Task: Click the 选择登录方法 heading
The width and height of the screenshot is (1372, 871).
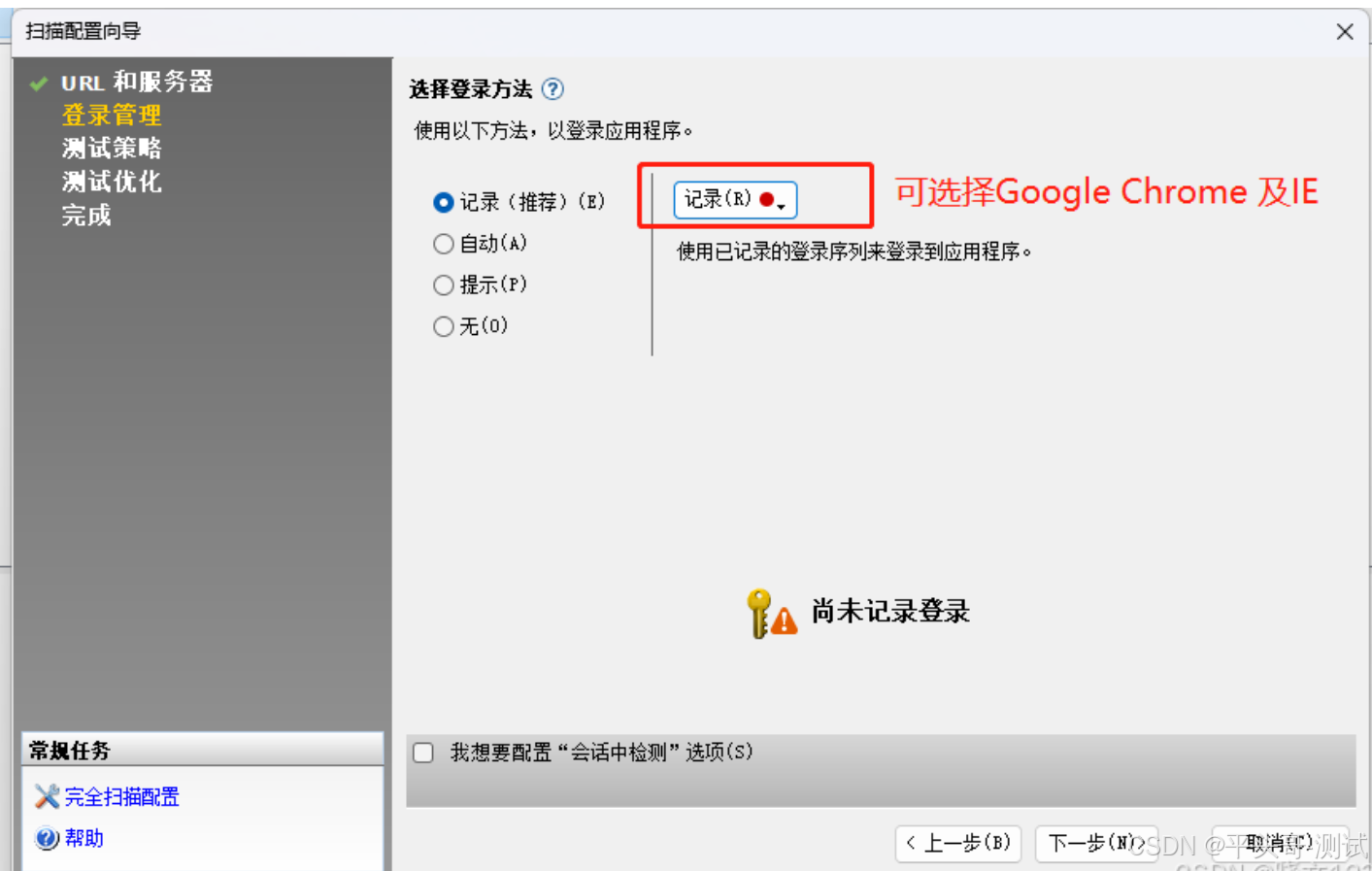Action: tap(471, 89)
